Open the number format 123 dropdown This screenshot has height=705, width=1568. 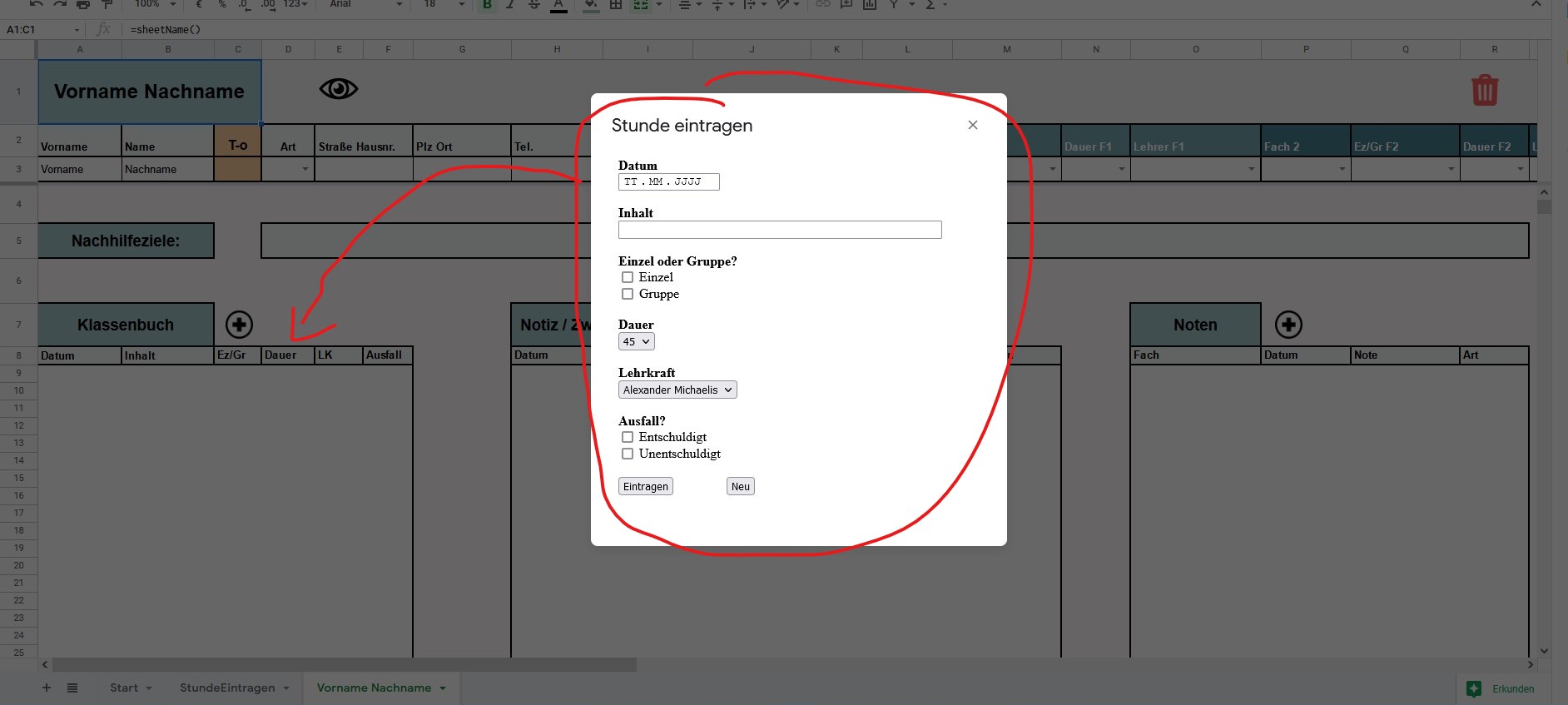point(295,4)
